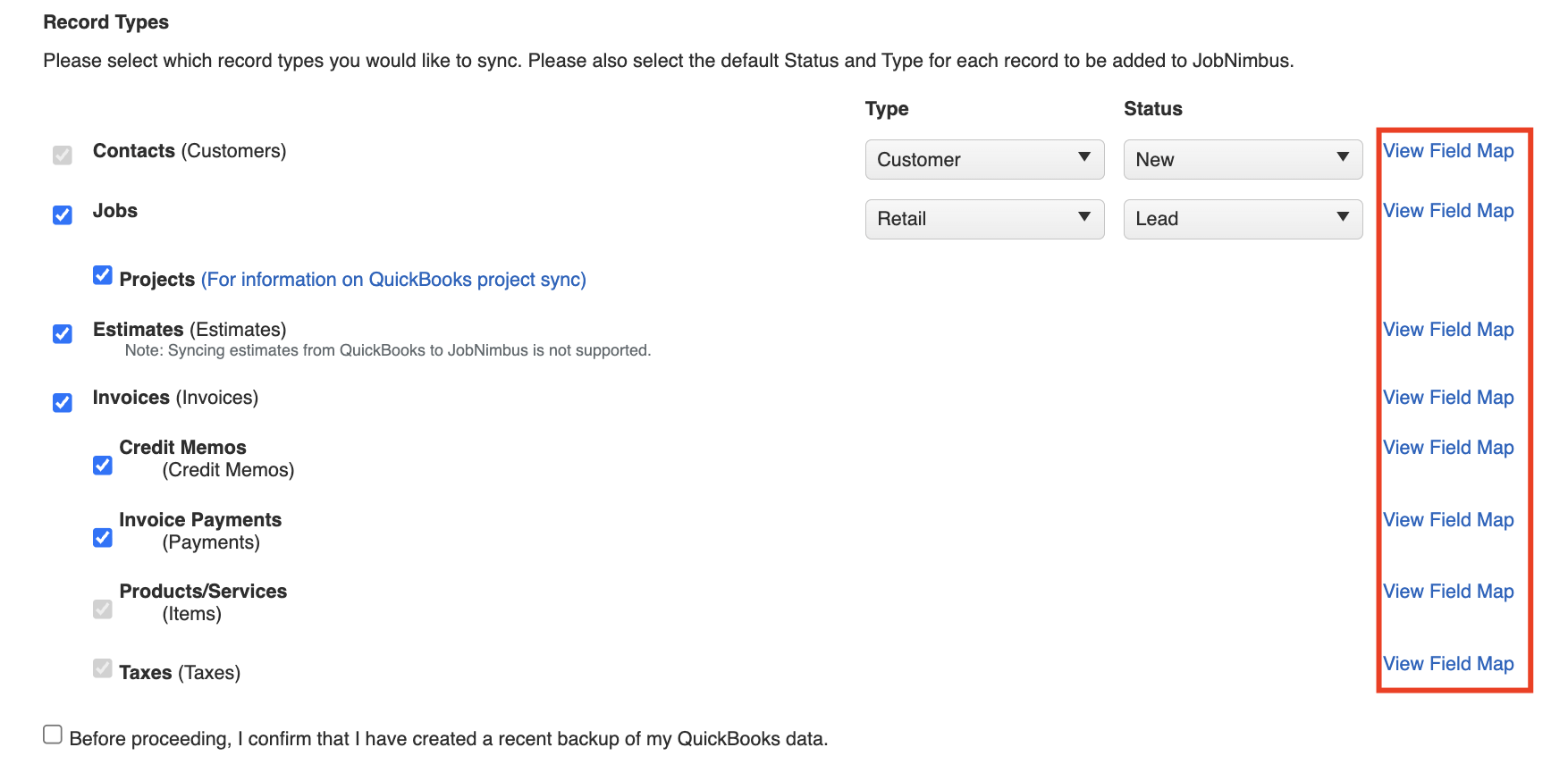The height and width of the screenshot is (781, 1568).
Task: Toggle the Credit Memos checkbox
Action: [x=103, y=466]
